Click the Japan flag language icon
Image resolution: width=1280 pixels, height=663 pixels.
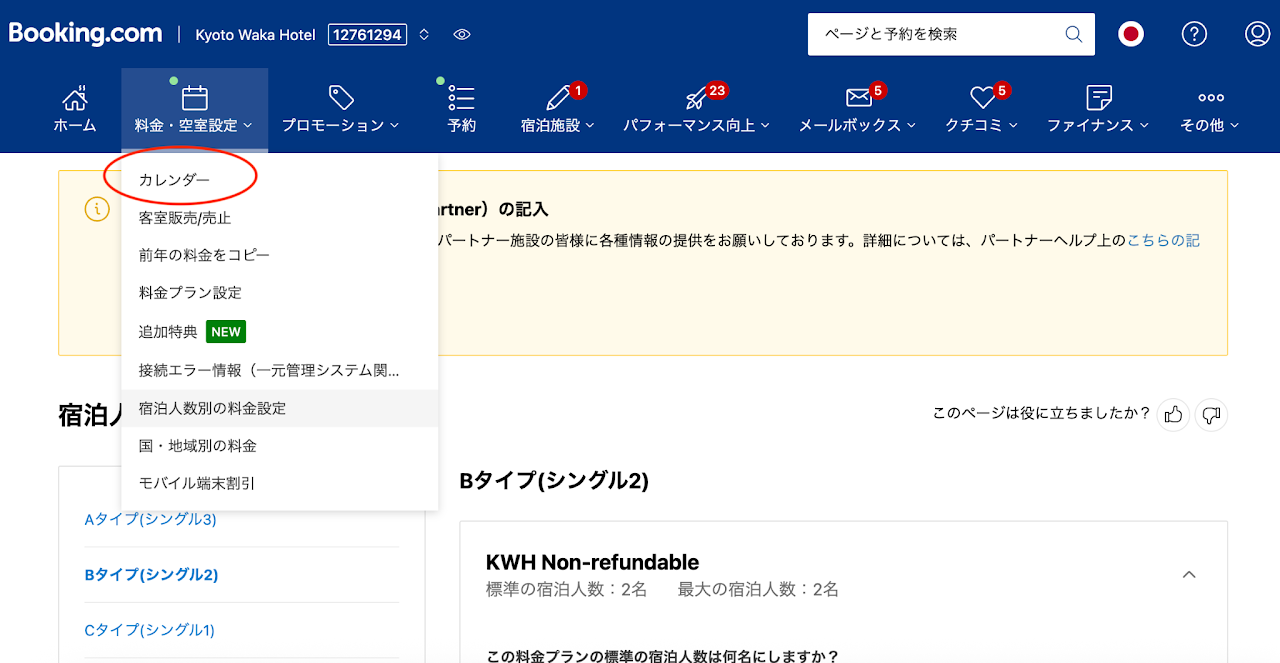click(x=1131, y=34)
